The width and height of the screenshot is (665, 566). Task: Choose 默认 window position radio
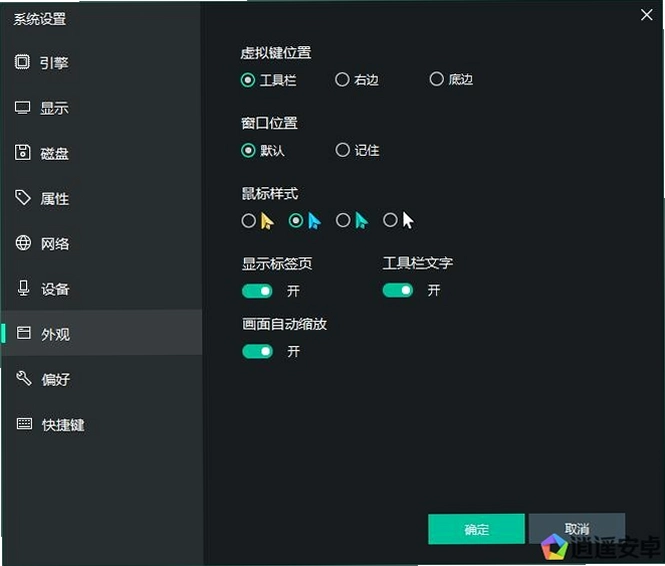tap(248, 150)
